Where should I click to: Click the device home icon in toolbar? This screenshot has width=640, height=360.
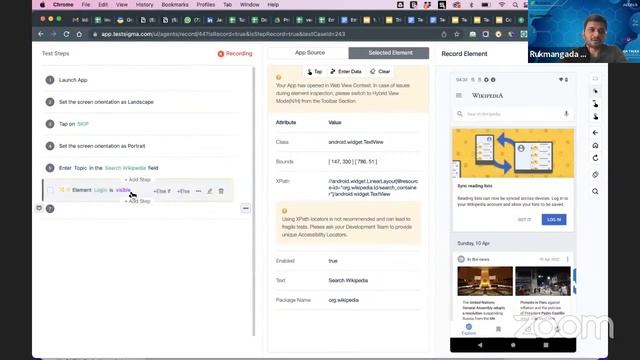coord(596,145)
